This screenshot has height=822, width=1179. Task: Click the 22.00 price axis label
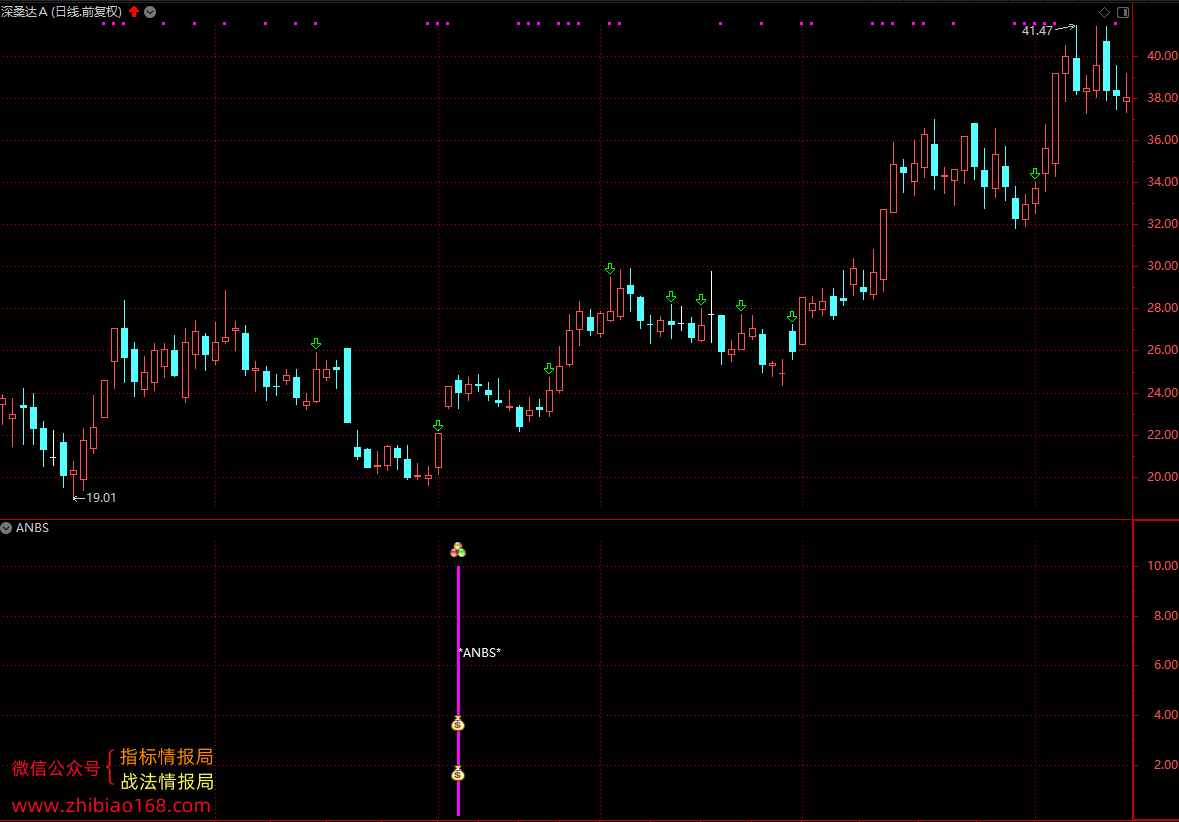coord(1162,435)
